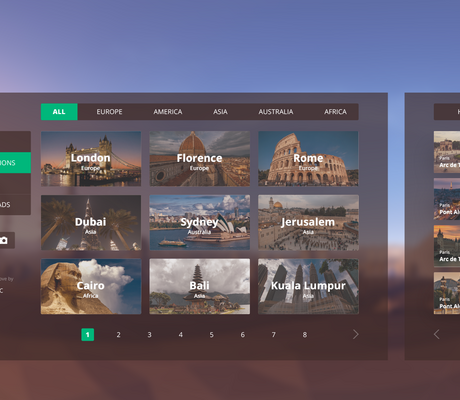This screenshot has height=400, width=460.
Task: Select the Florence thumbnail
Action: pyautogui.click(x=200, y=159)
